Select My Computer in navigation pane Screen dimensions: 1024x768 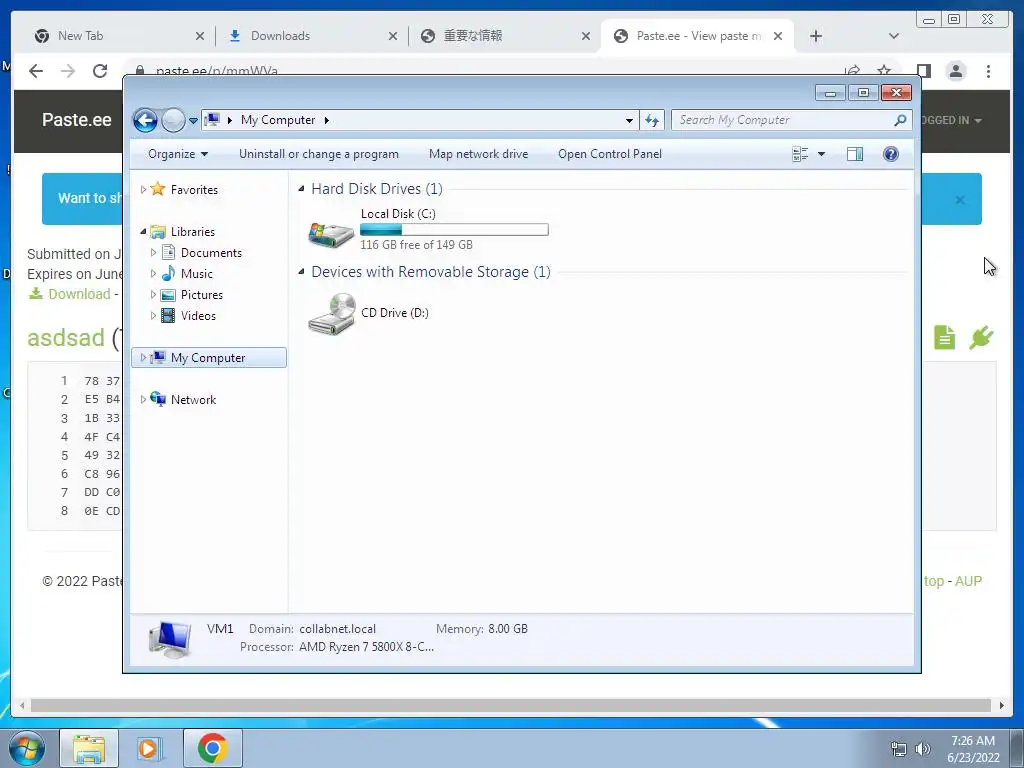tap(208, 358)
